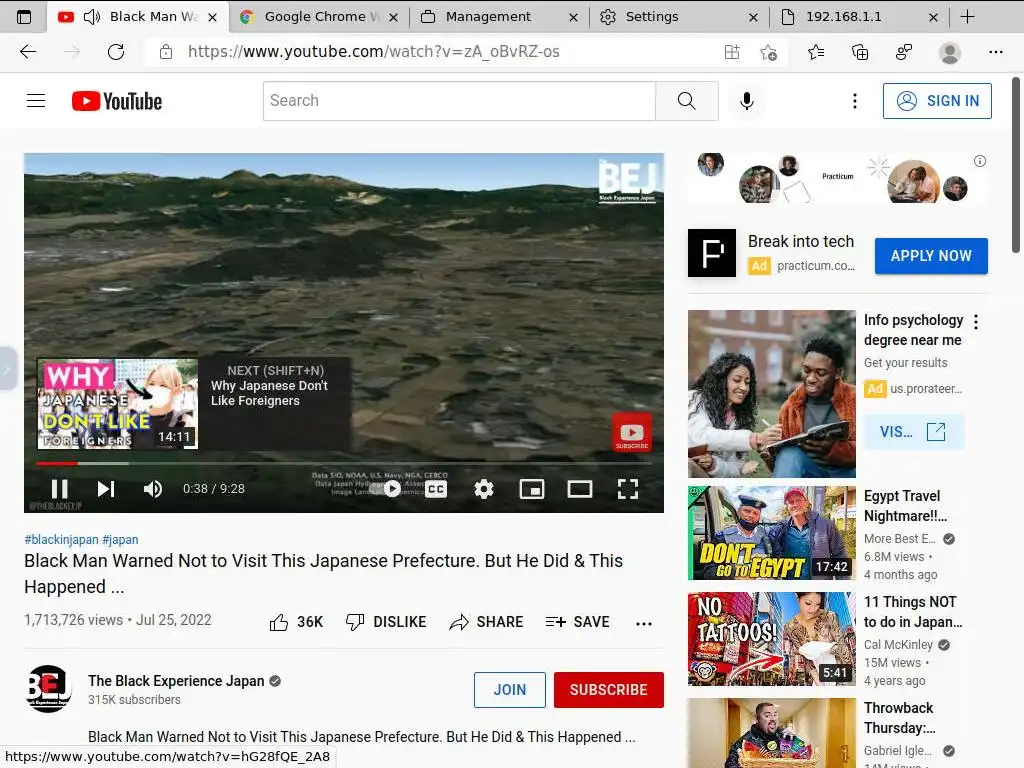The image size is (1024, 768).
Task: Click the Practicum logo in the ad
Action: pos(712,253)
